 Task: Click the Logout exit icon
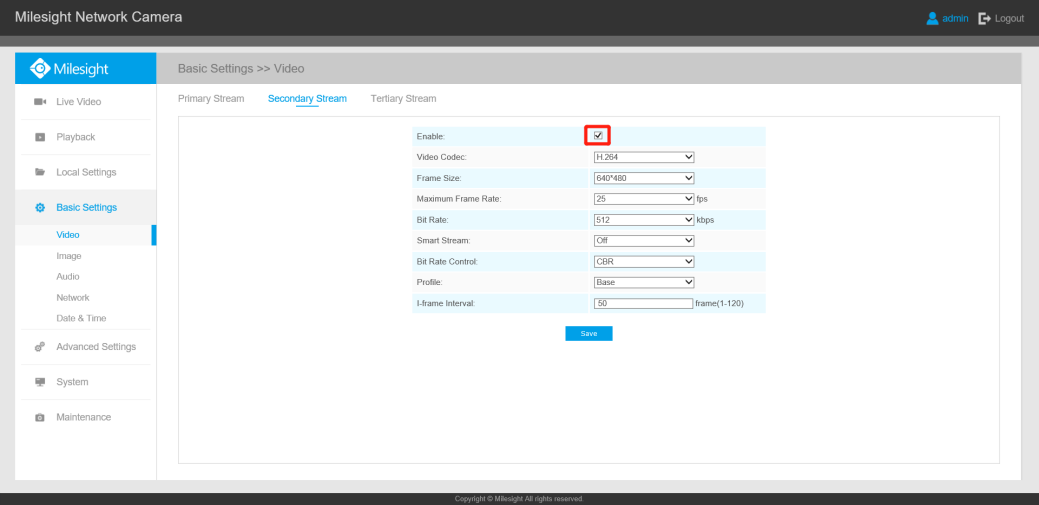click(x=985, y=19)
